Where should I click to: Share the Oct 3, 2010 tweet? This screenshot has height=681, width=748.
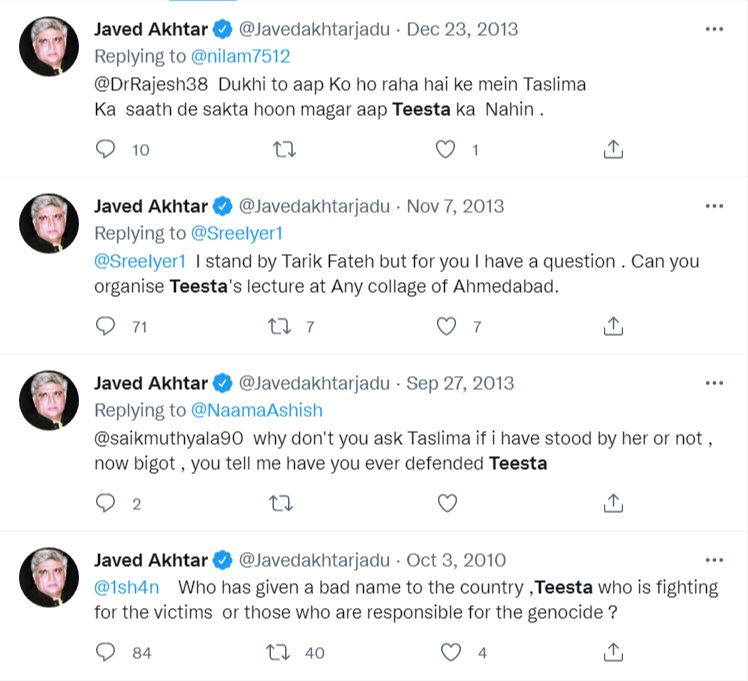coord(614,652)
